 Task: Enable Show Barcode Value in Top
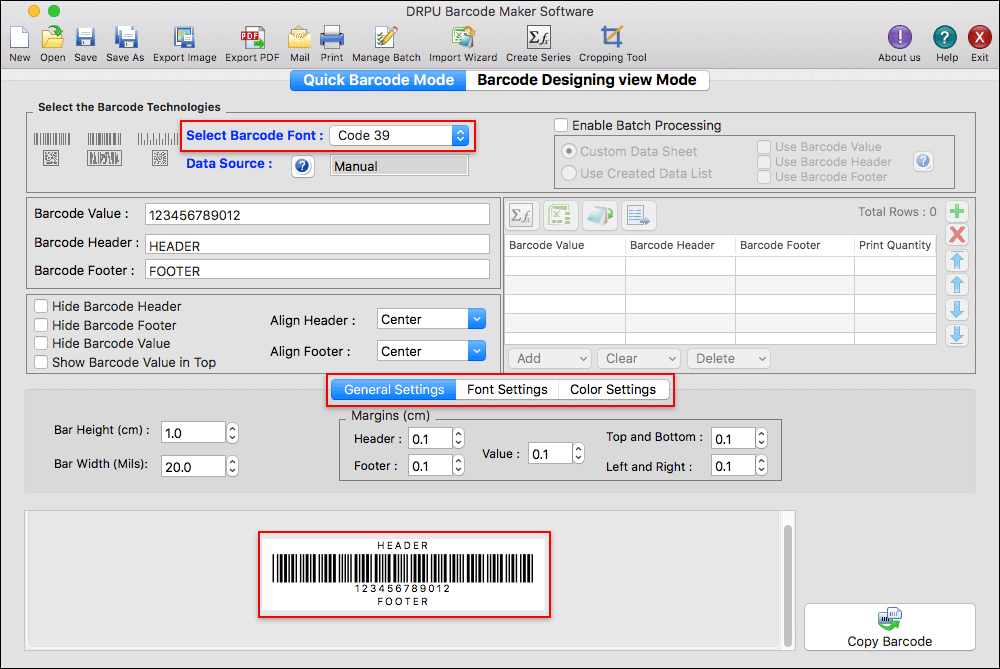point(41,362)
